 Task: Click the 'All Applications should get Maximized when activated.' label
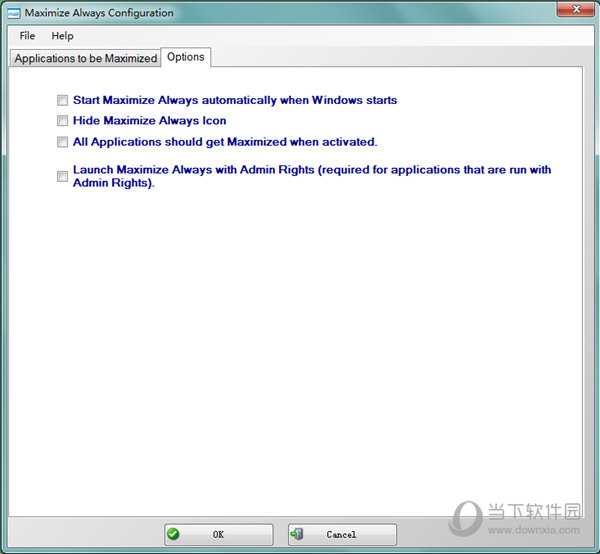click(225, 142)
